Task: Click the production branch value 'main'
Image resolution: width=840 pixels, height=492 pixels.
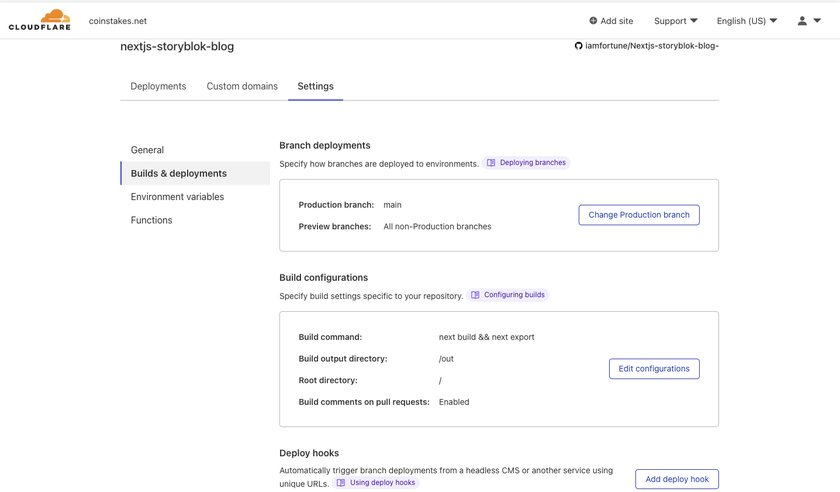Action: tap(392, 205)
